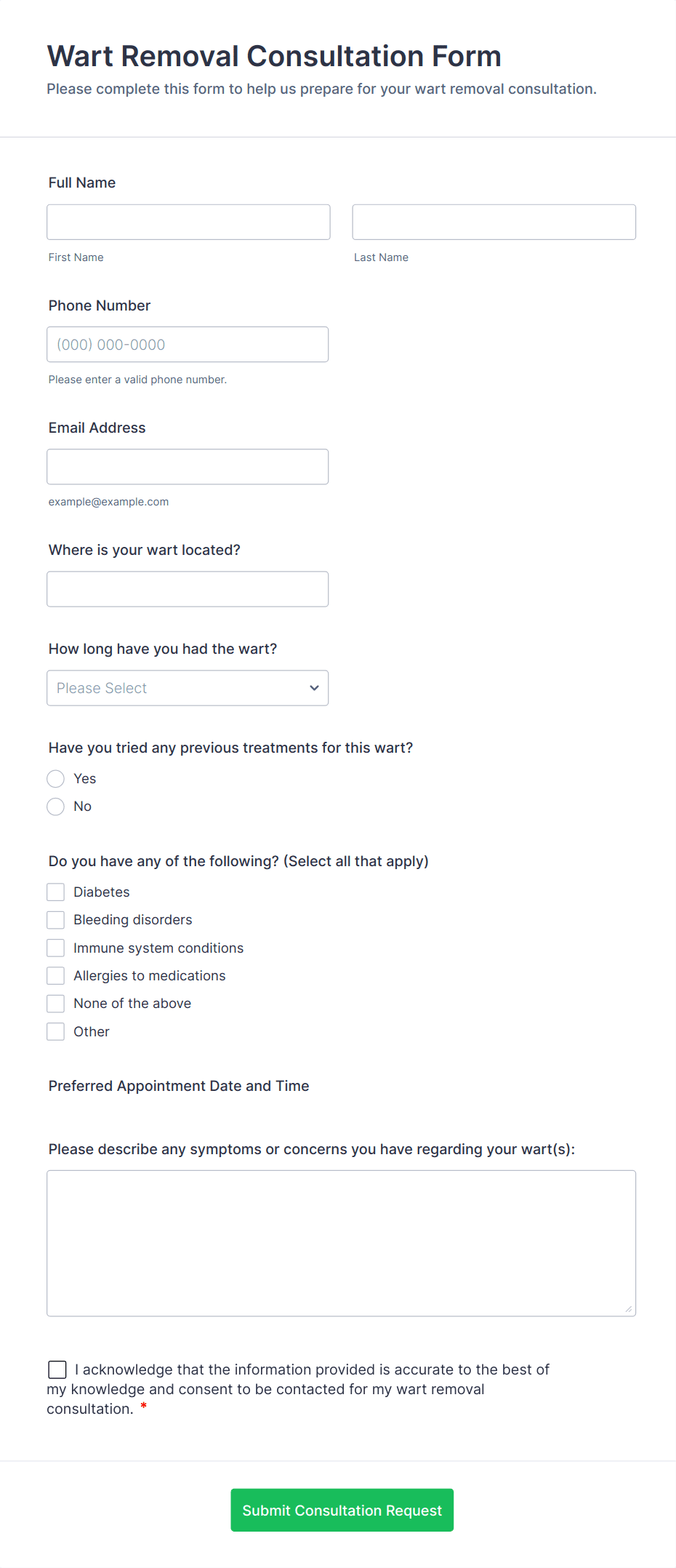Check the Diabetes checkbox

56,892
